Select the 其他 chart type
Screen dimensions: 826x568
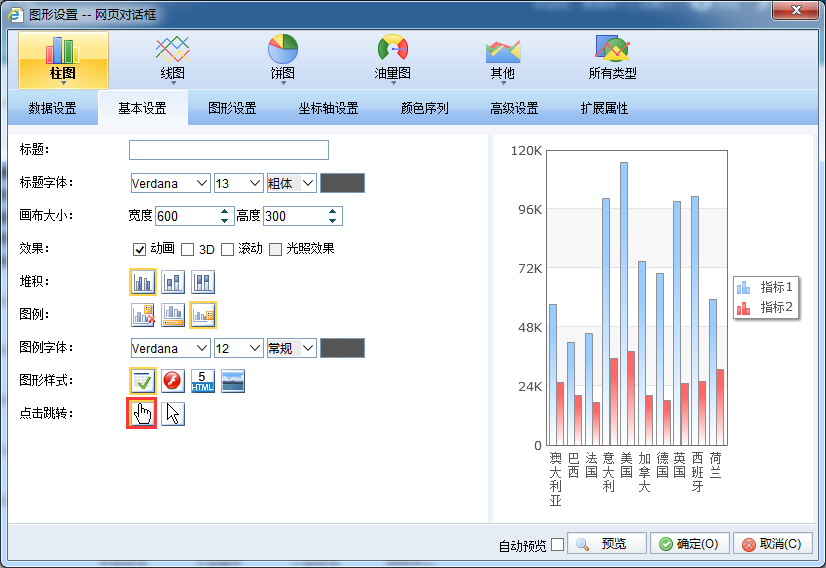pyautogui.click(x=503, y=58)
